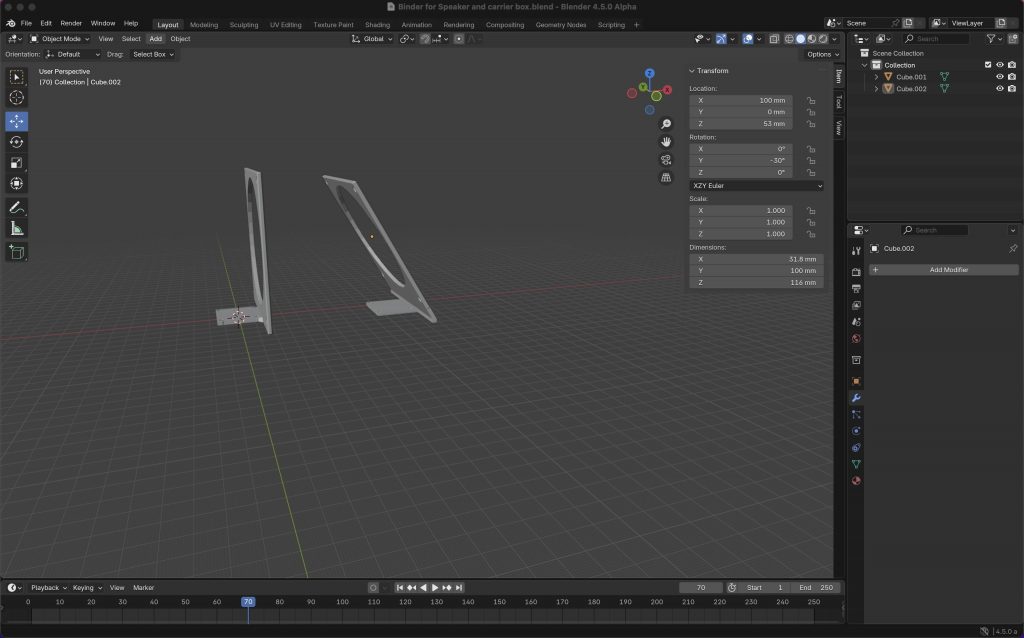Select the Move tool in toolbar
The image size is (1024, 638).
[17, 121]
